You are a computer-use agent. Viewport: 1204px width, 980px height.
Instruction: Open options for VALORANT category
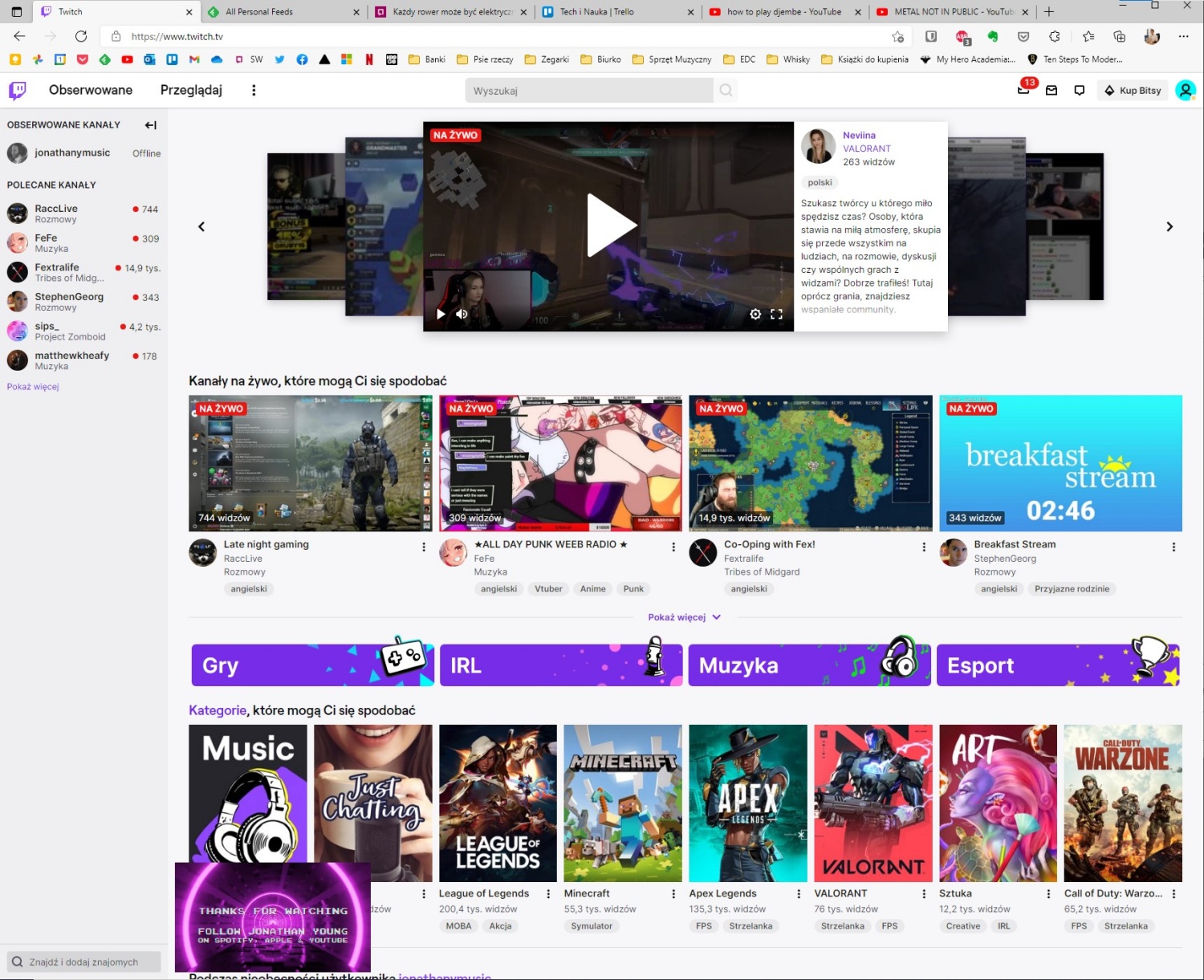[x=924, y=893]
